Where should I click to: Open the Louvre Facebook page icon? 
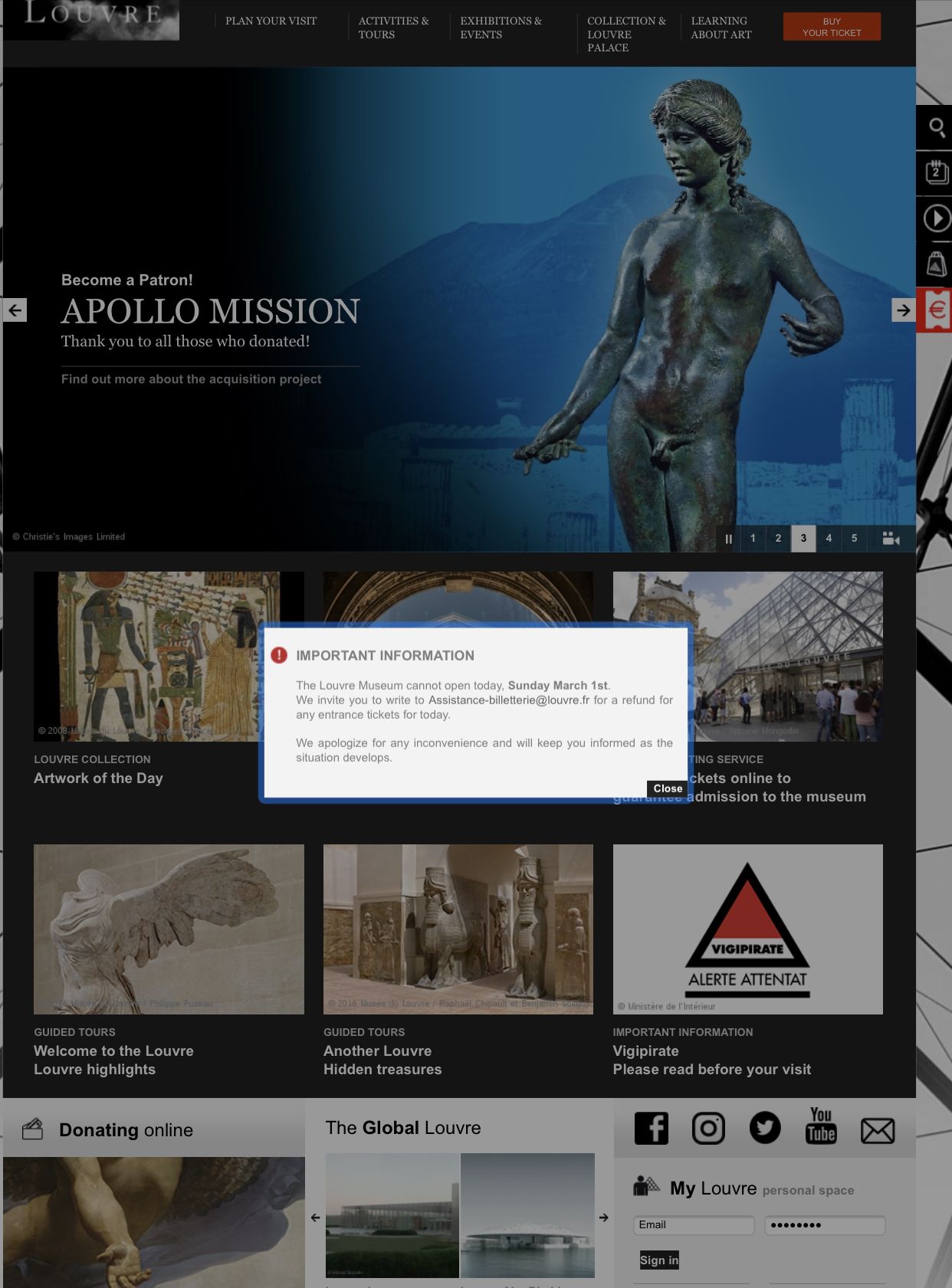click(652, 1129)
